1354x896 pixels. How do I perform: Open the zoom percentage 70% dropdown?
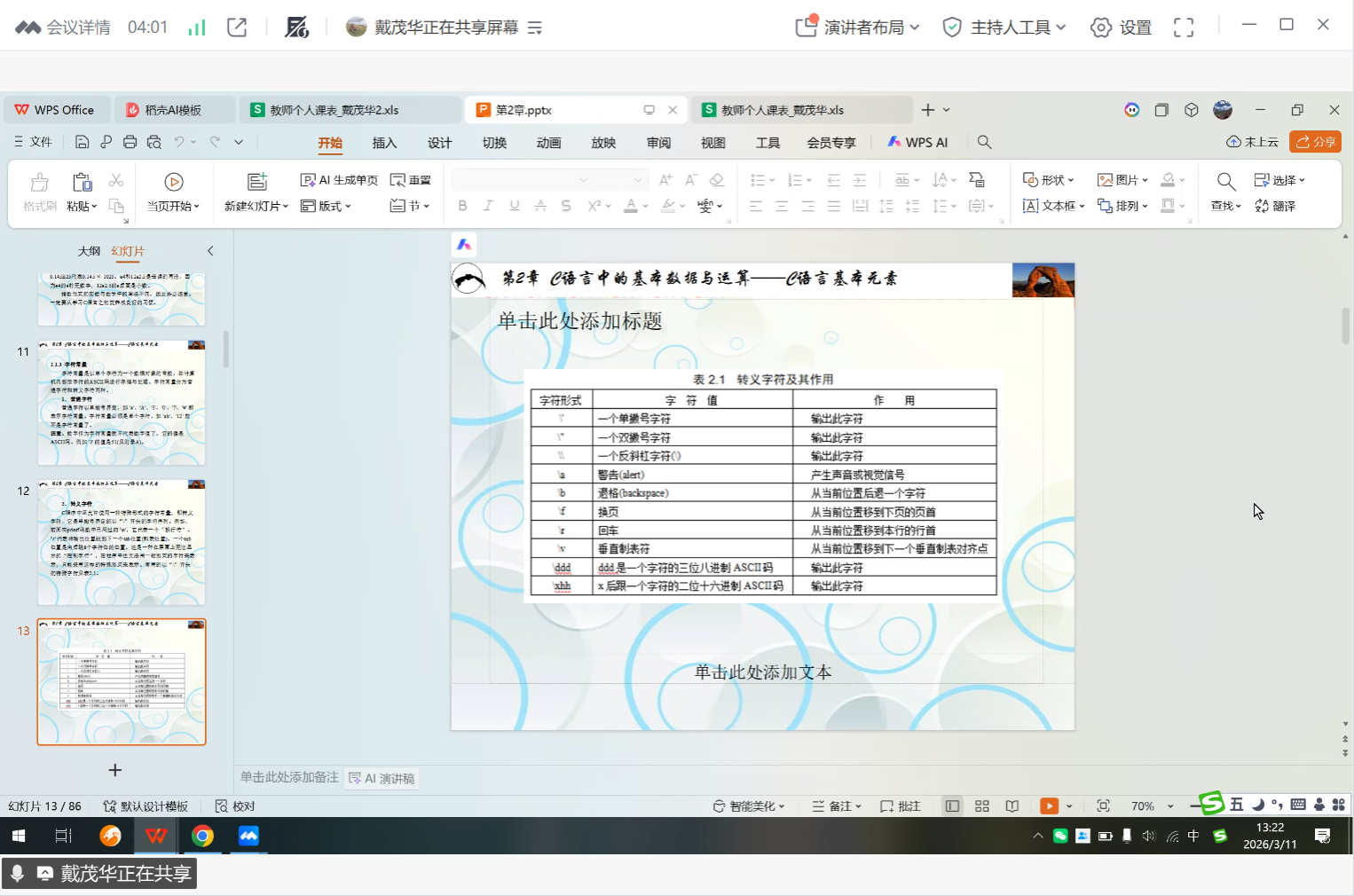[x=1170, y=806]
